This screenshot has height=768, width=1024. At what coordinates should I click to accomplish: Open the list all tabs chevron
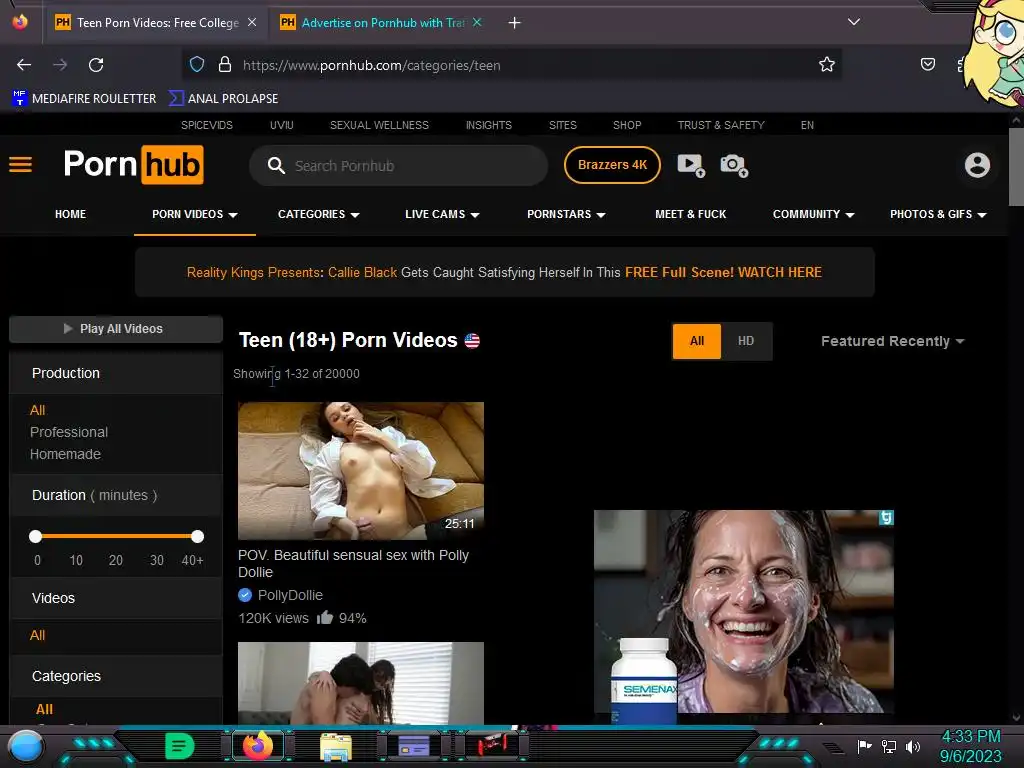(854, 22)
